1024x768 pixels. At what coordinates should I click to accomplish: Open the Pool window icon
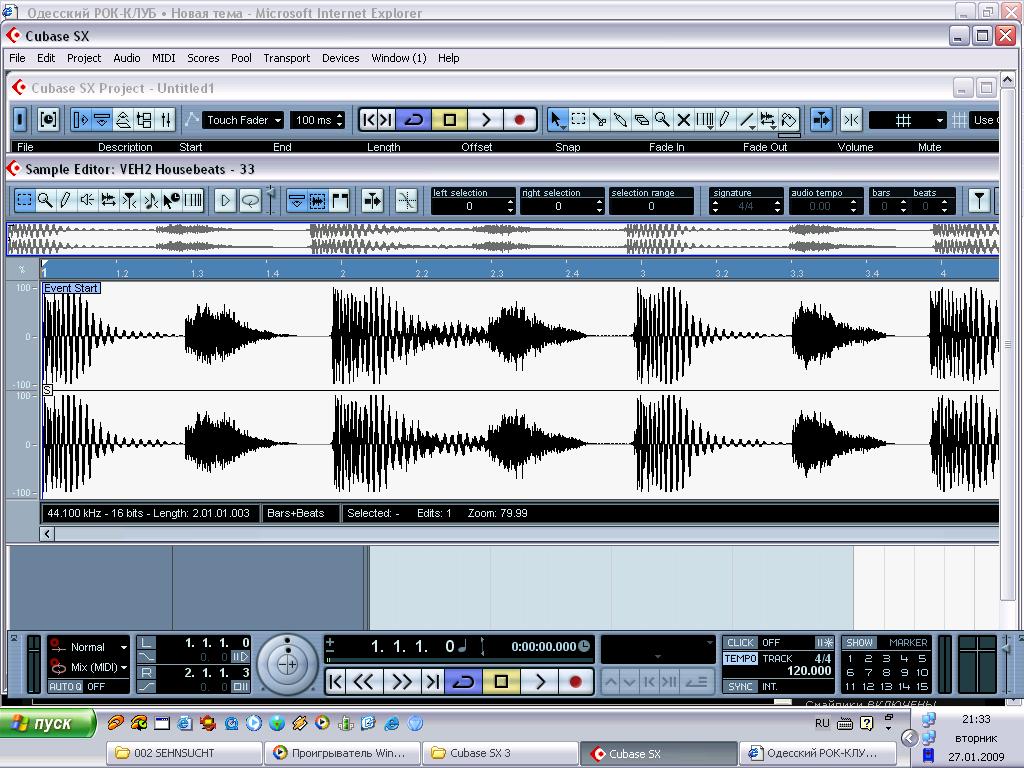[144, 120]
